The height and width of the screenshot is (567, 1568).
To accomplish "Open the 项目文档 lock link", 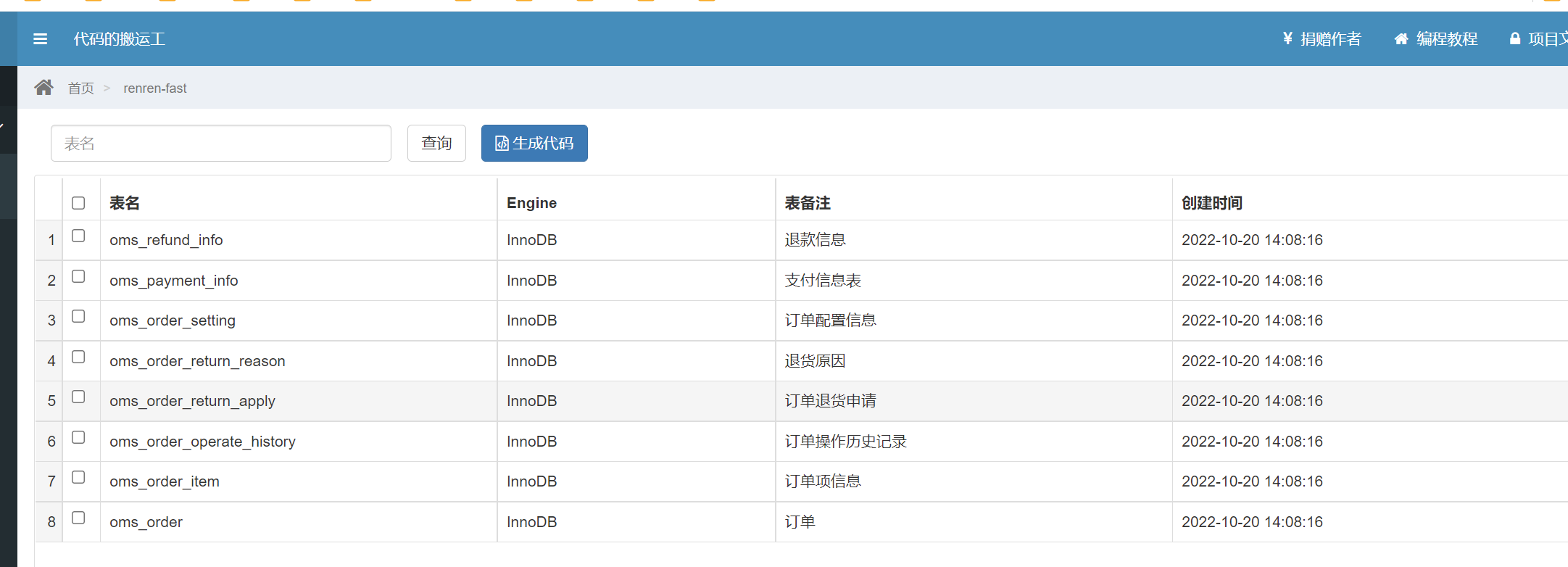I will coord(1538,39).
